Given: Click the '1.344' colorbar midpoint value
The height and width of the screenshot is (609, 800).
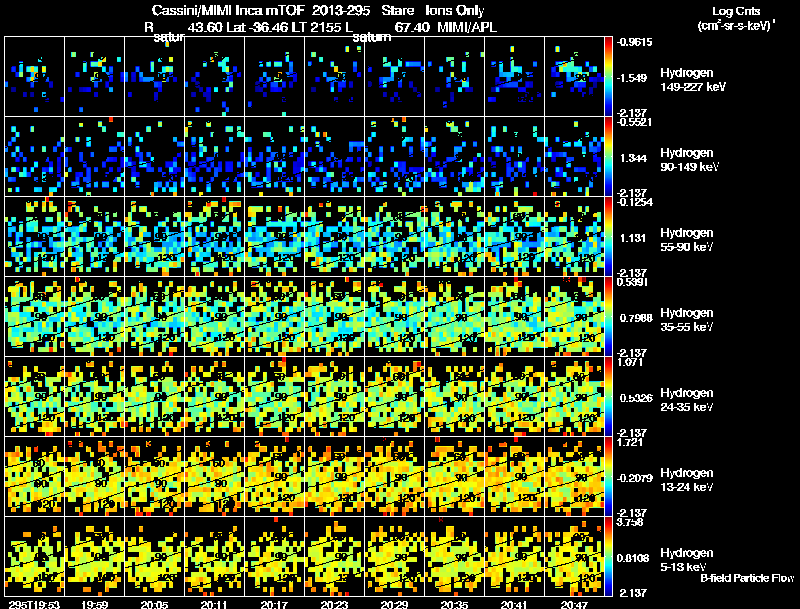Looking at the screenshot, I should (633, 158).
